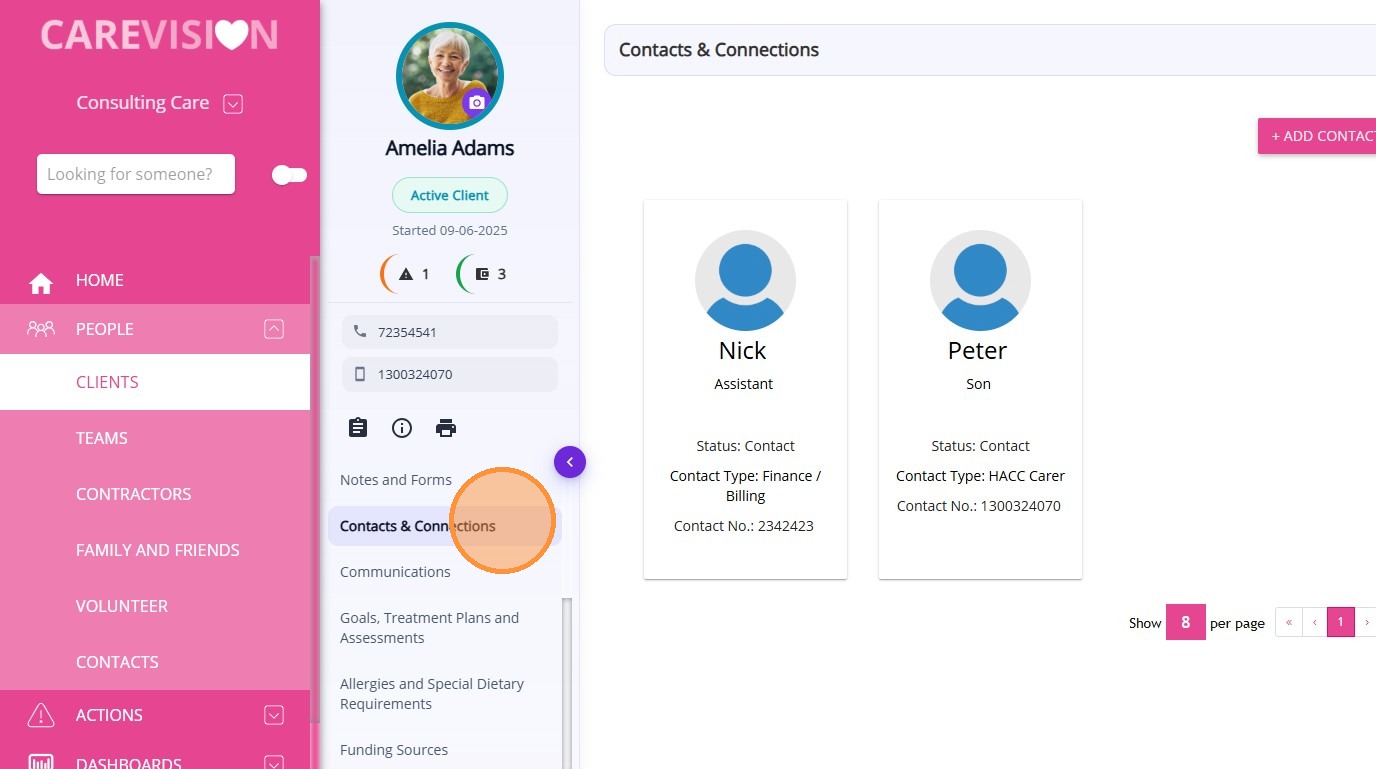The height and width of the screenshot is (769, 1376).
Task: Click the Dashboards chart icon
Action: click(x=41, y=762)
